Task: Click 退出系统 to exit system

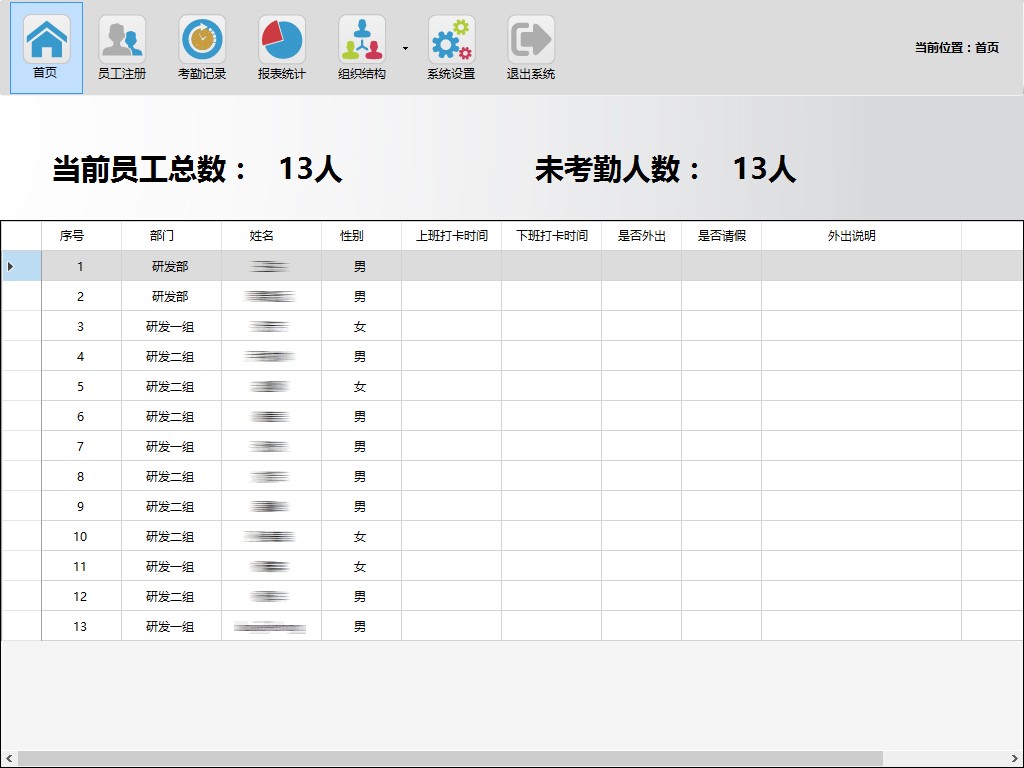Action: click(x=530, y=47)
